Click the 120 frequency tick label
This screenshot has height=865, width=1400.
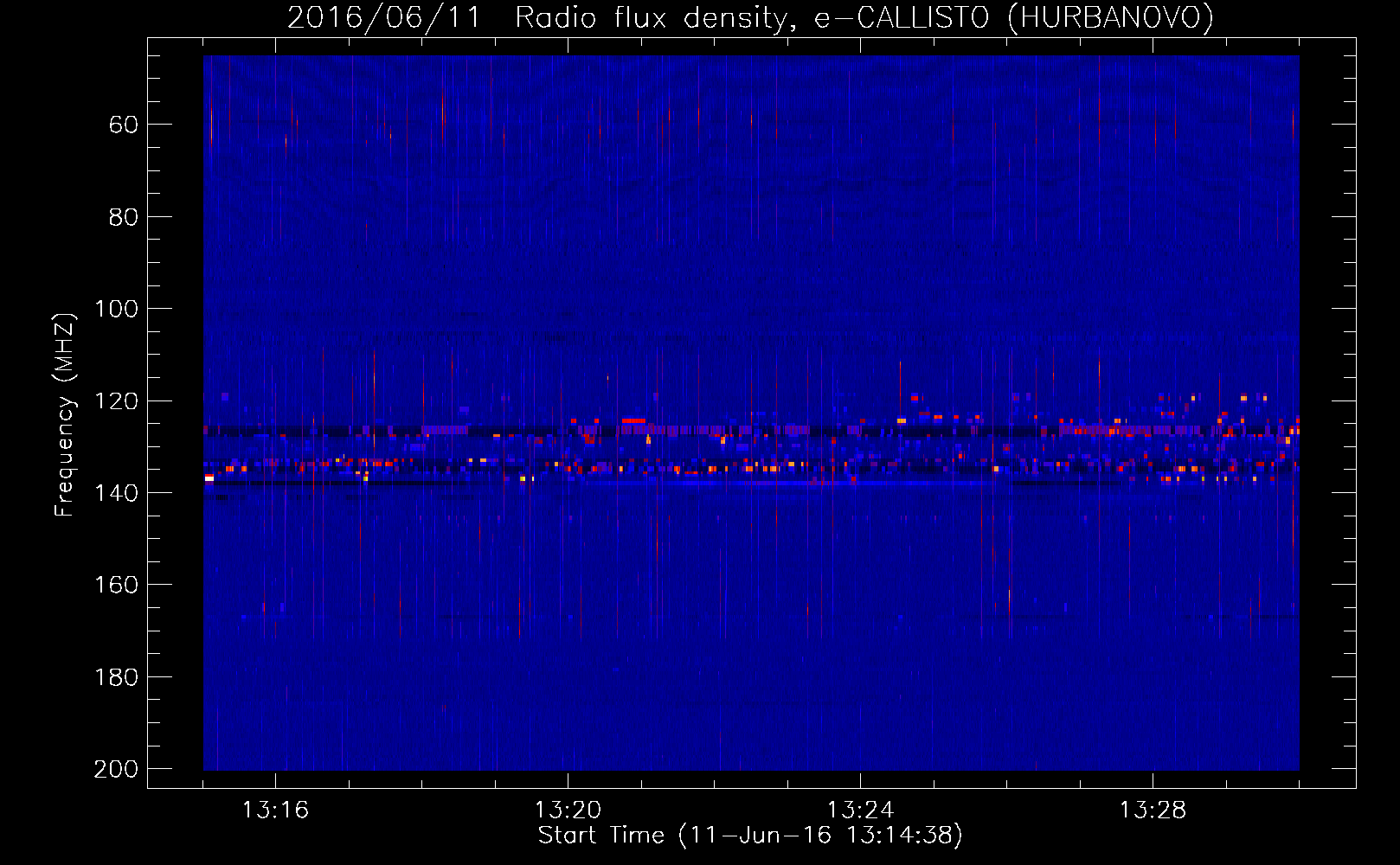coord(116,401)
